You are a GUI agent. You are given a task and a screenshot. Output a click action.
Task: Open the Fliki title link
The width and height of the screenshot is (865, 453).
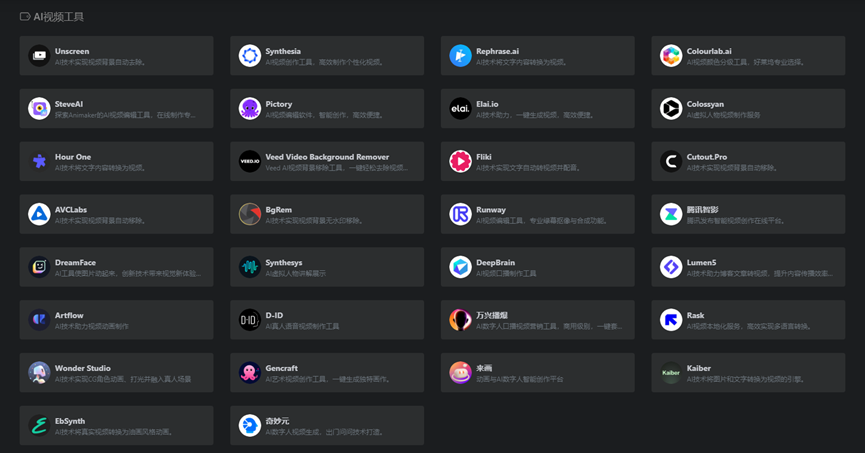tap(484, 157)
